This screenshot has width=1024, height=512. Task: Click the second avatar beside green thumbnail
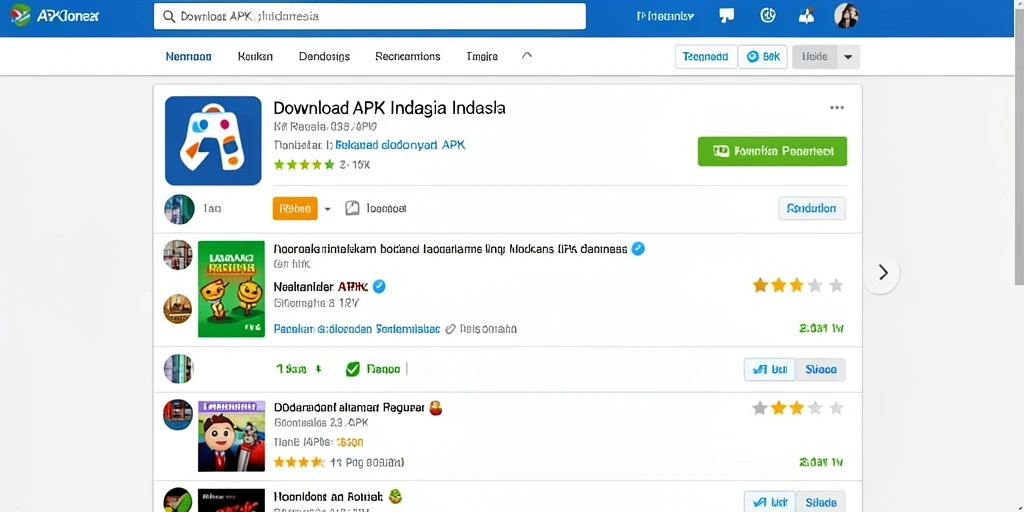pos(178,308)
